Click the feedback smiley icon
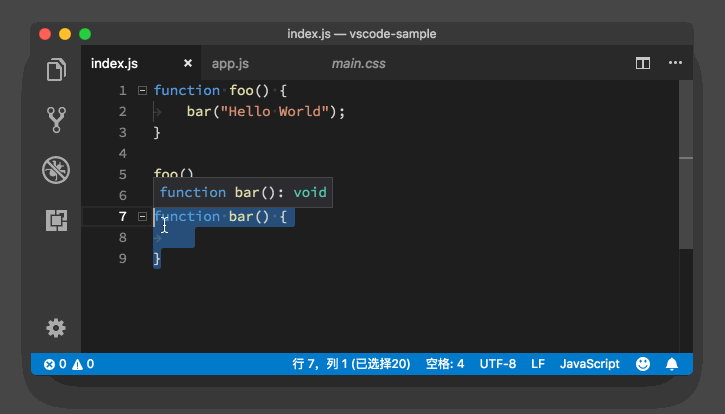This screenshot has height=414, width=725. coord(643,364)
